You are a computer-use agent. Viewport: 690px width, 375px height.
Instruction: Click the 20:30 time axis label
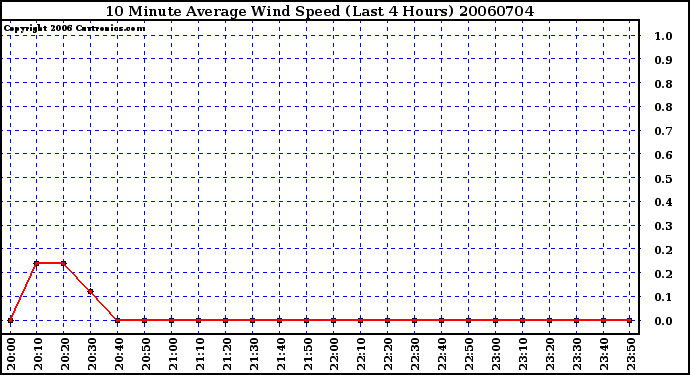coord(92,354)
